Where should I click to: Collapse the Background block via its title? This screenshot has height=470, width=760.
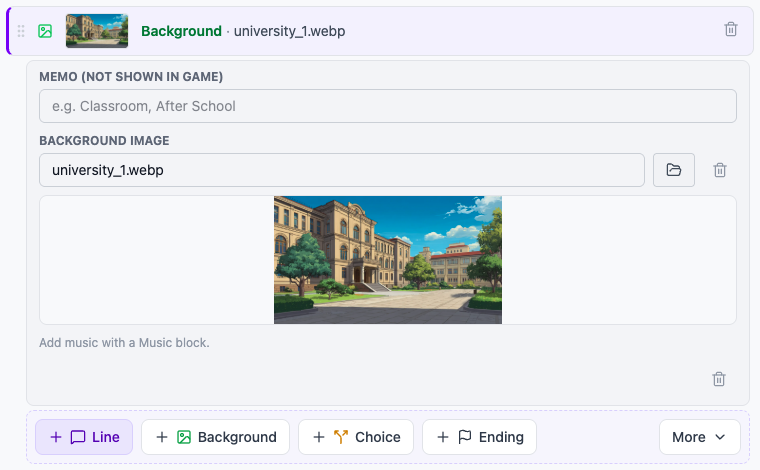pos(181,31)
